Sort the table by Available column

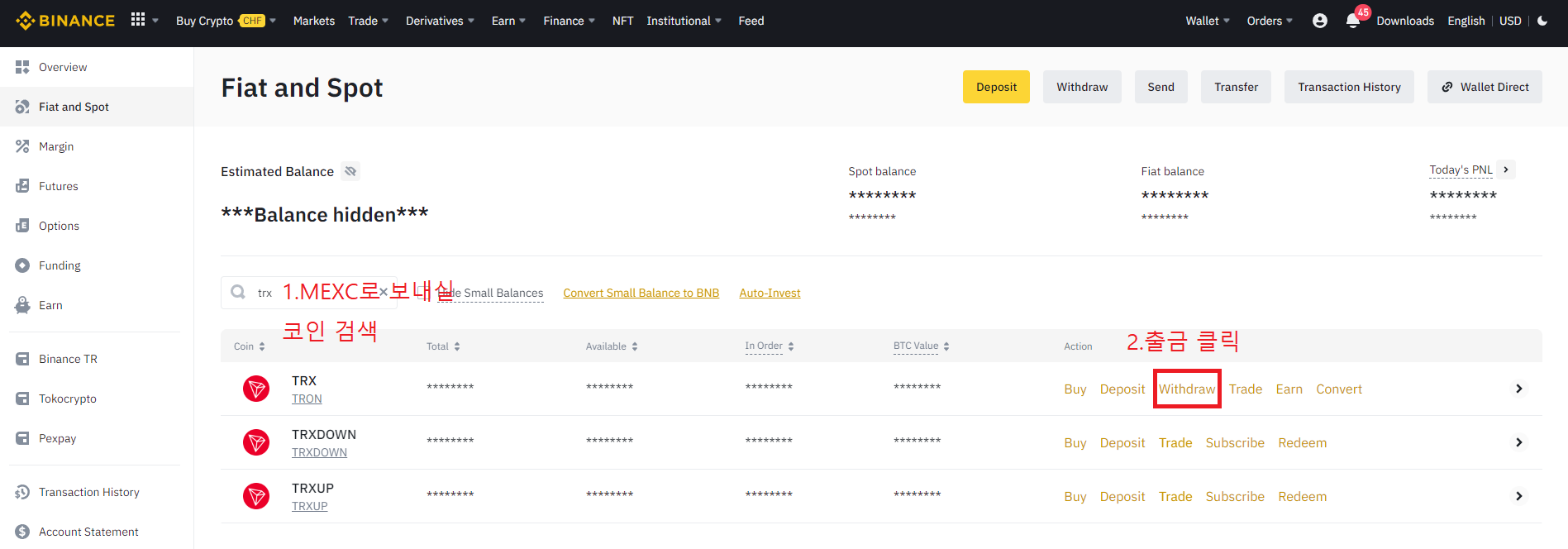pos(612,346)
